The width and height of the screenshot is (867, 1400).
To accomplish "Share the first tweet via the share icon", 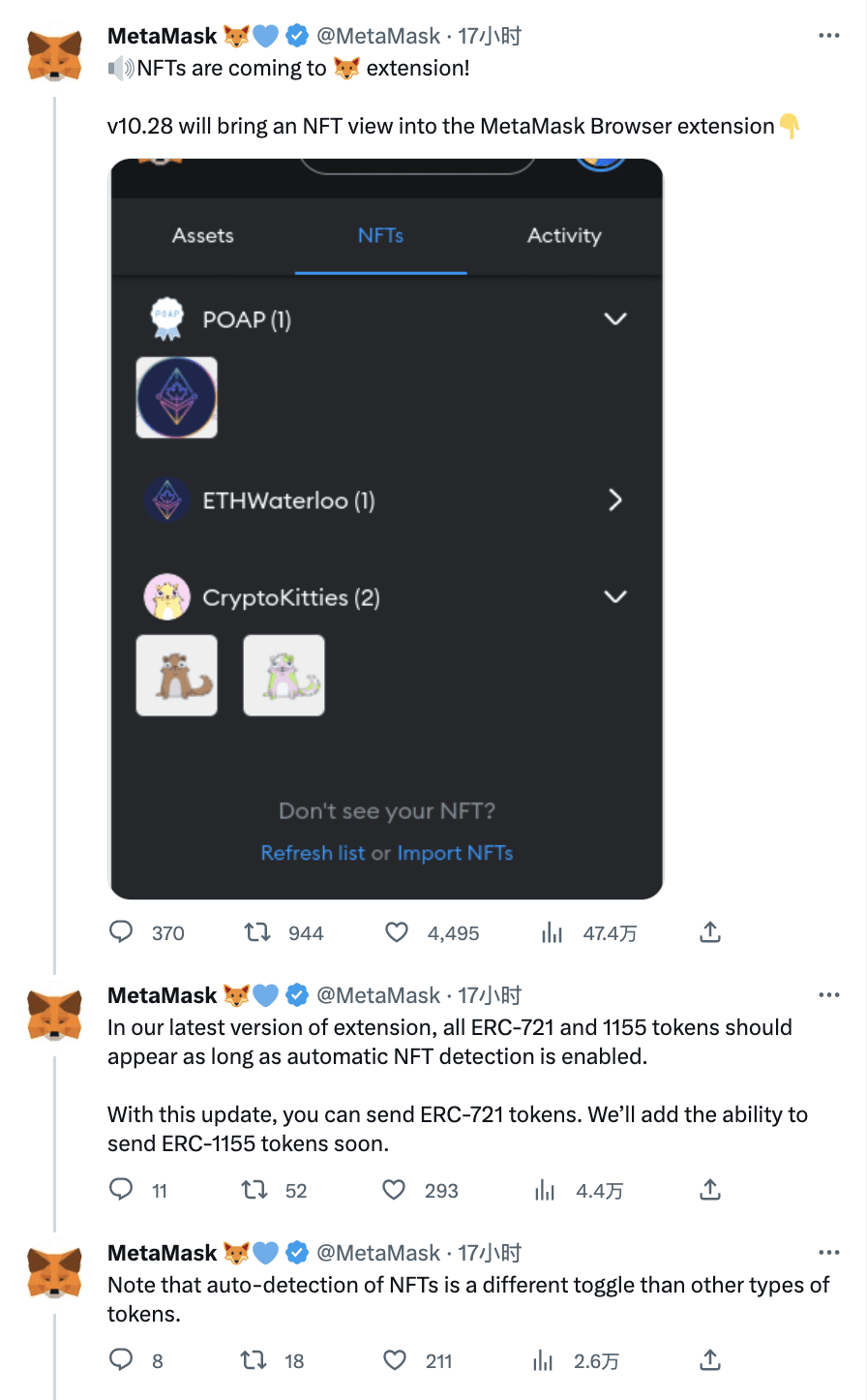I will tap(709, 931).
